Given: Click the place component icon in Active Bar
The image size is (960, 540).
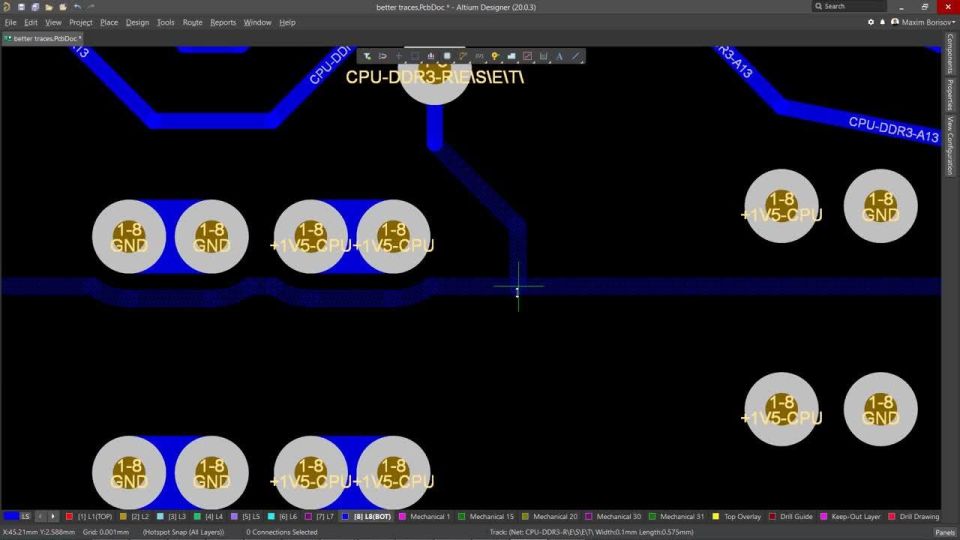Looking at the screenshot, I should coord(447,56).
